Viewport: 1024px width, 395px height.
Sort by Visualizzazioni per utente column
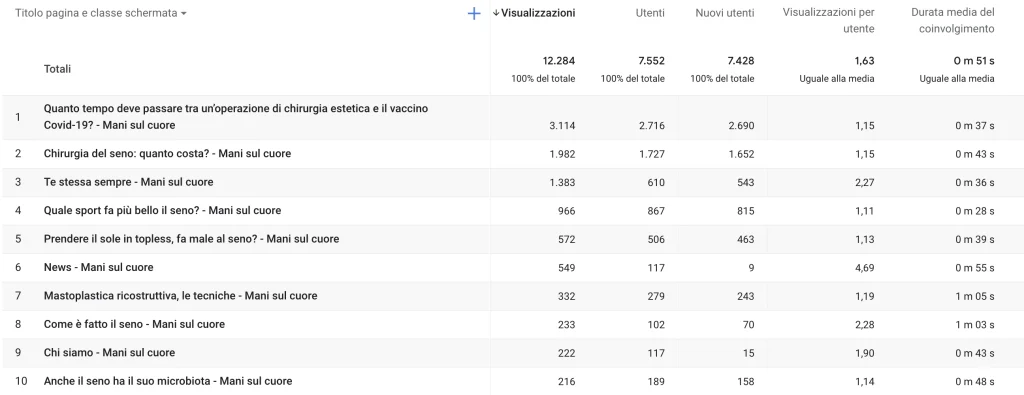(x=828, y=21)
